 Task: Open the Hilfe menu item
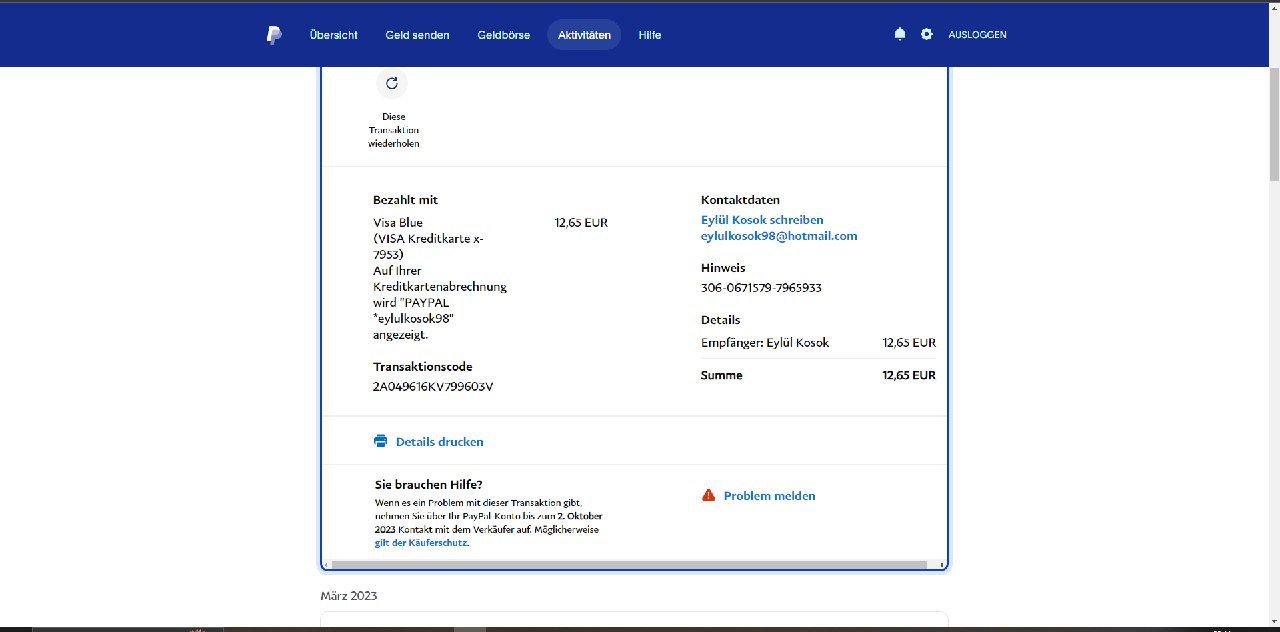point(649,35)
